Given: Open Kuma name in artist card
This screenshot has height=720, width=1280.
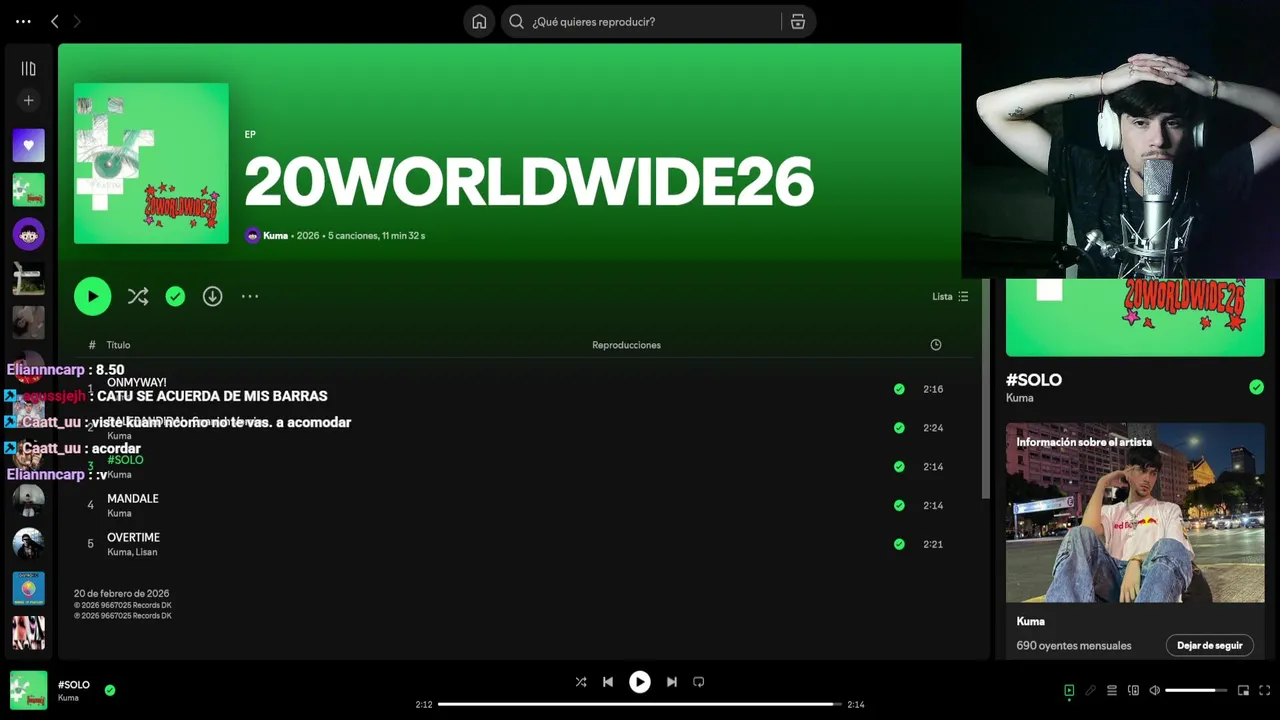Looking at the screenshot, I should pyautogui.click(x=1031, y=622).
